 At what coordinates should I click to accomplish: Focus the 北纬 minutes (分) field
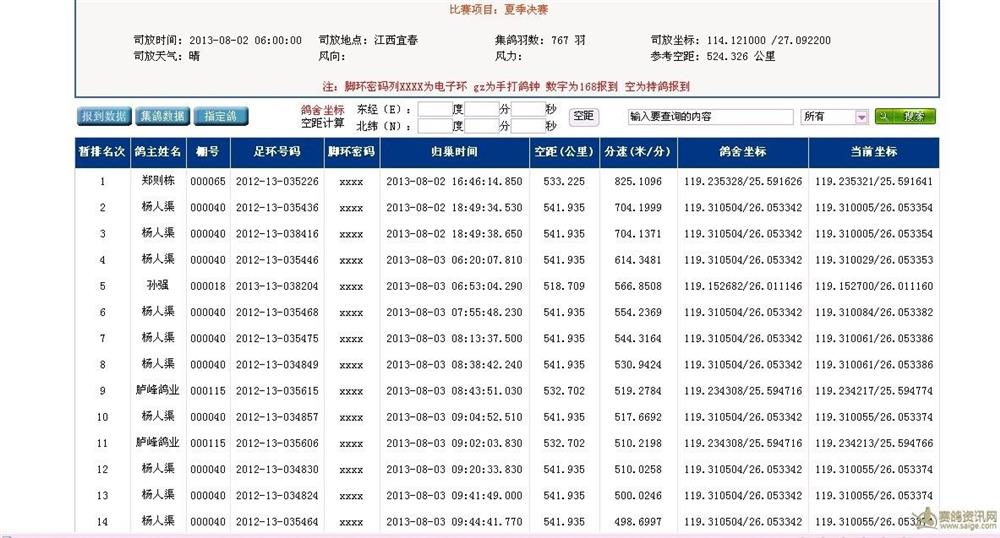[482, 126]
